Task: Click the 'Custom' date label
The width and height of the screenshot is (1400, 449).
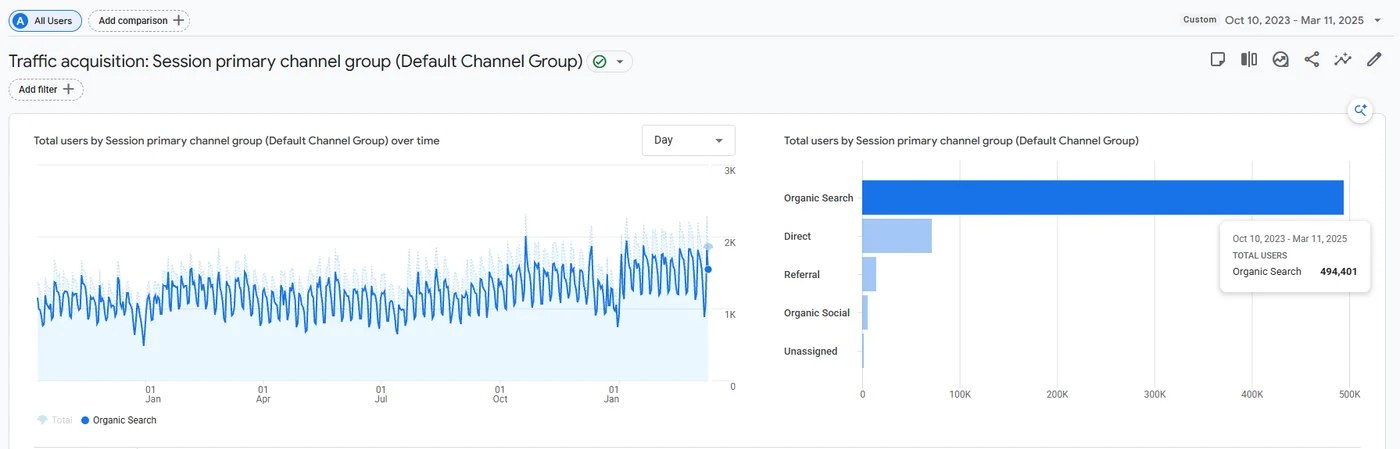Action: [1200, 20]
